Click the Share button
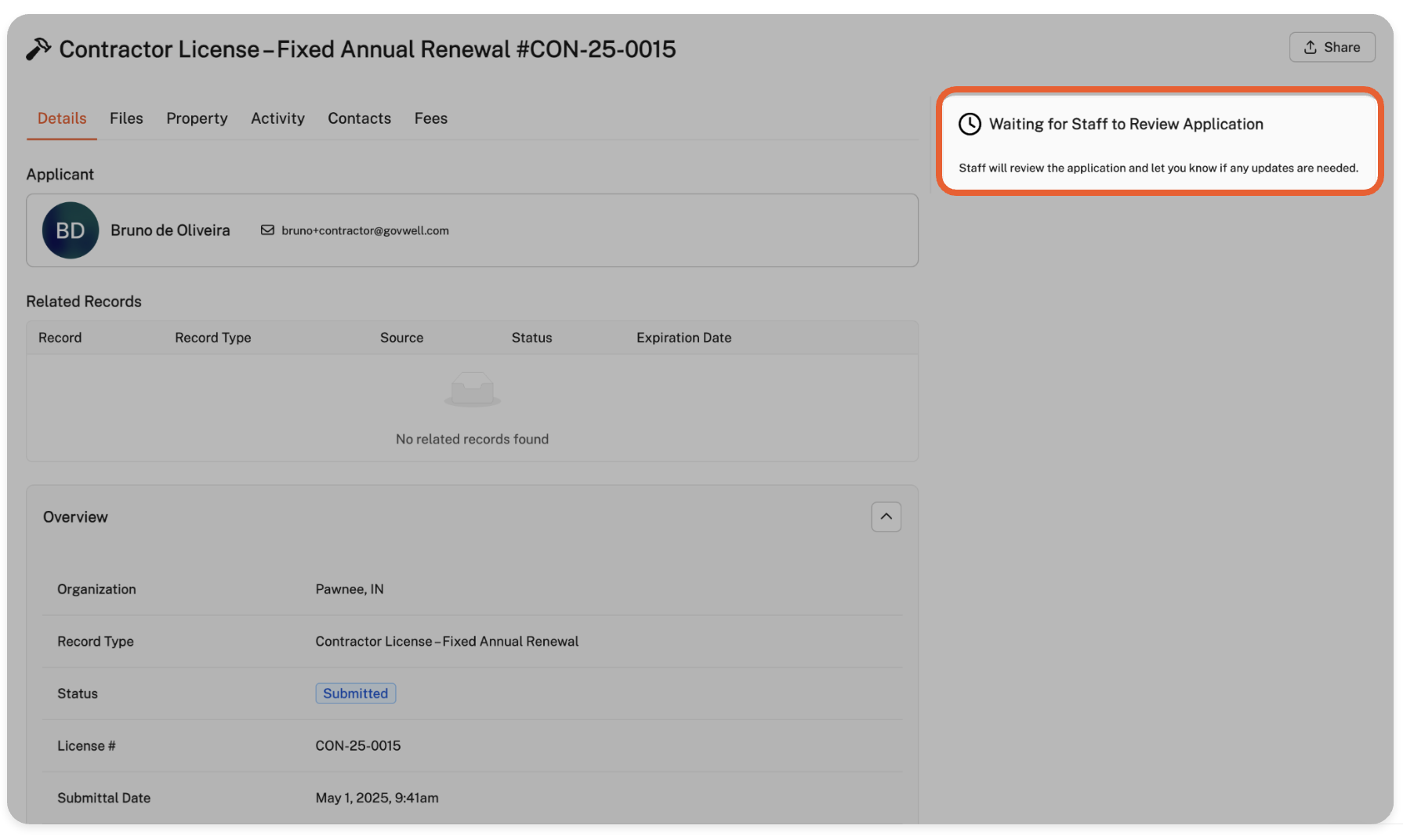The image size is (1403, 840). pyautogui.click(x=1332, y=47)
